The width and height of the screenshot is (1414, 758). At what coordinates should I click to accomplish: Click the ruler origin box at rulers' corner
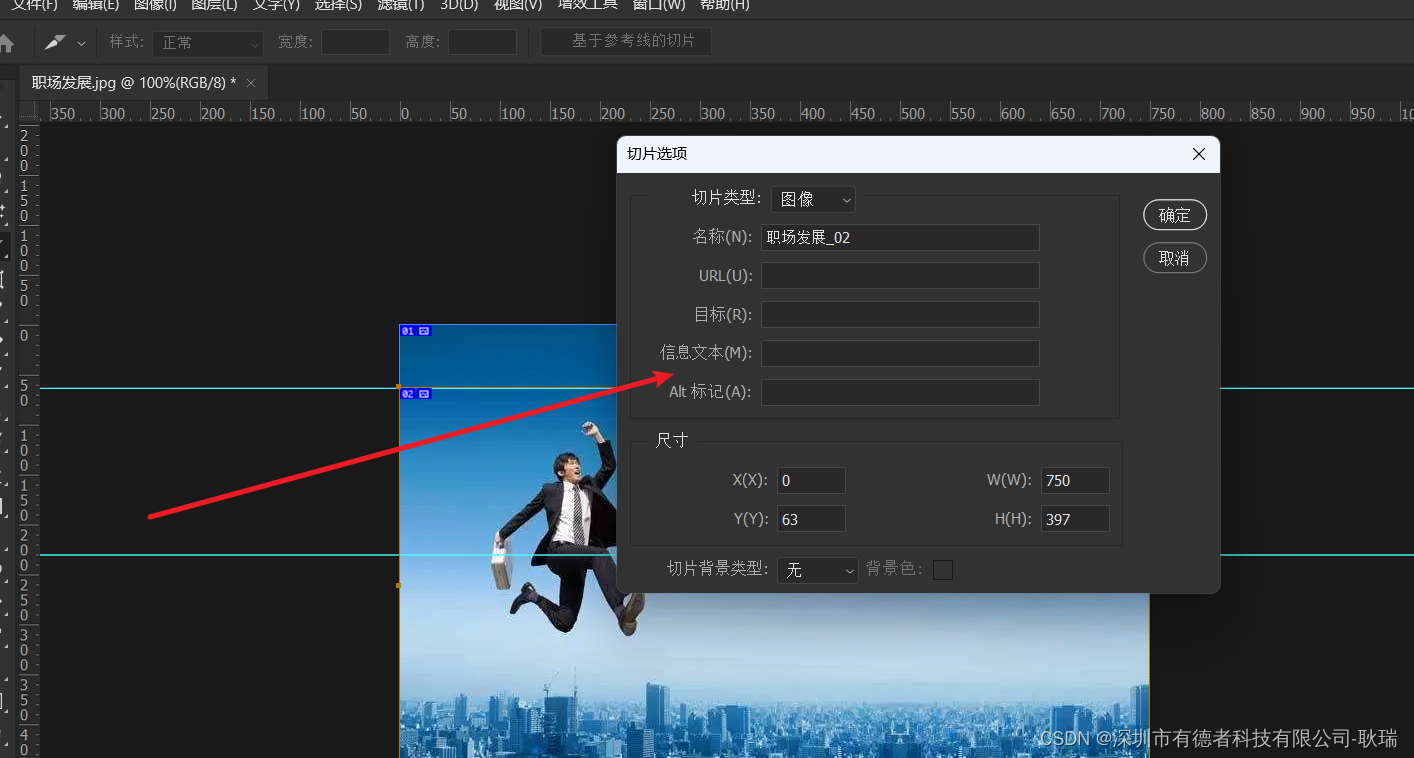[x=28, y=111]
